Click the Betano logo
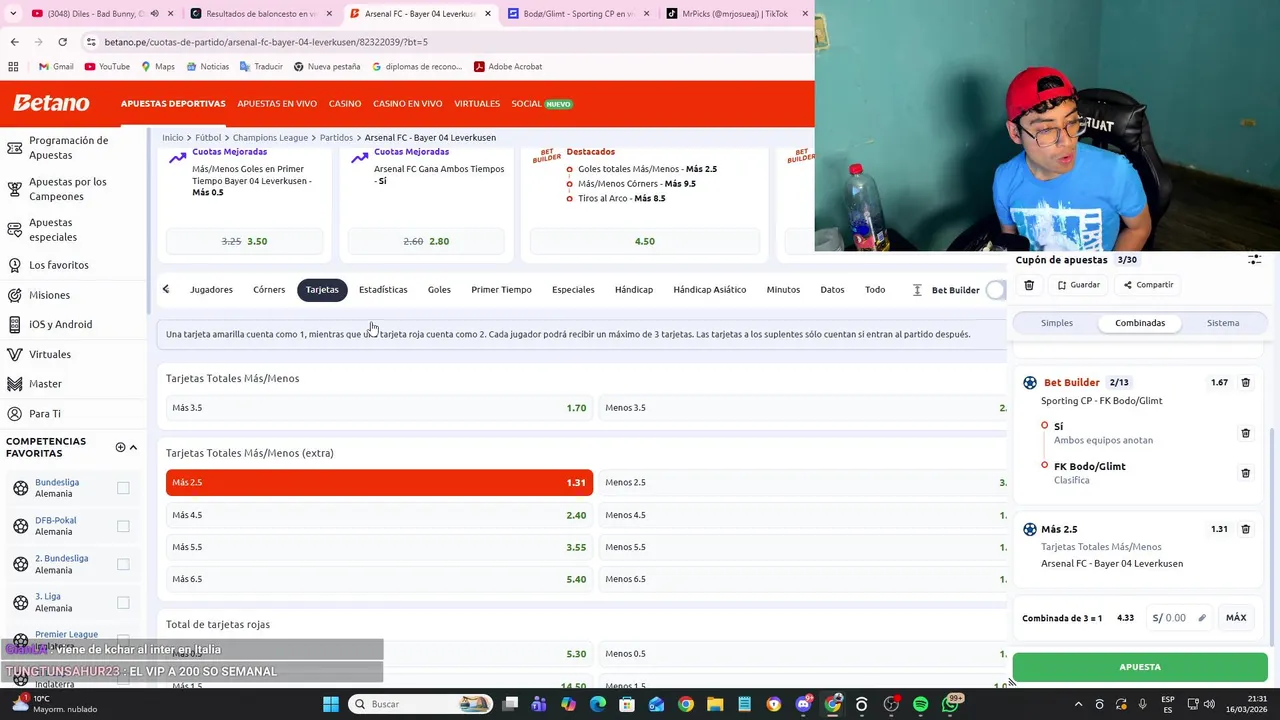 [x=51, y=103]
